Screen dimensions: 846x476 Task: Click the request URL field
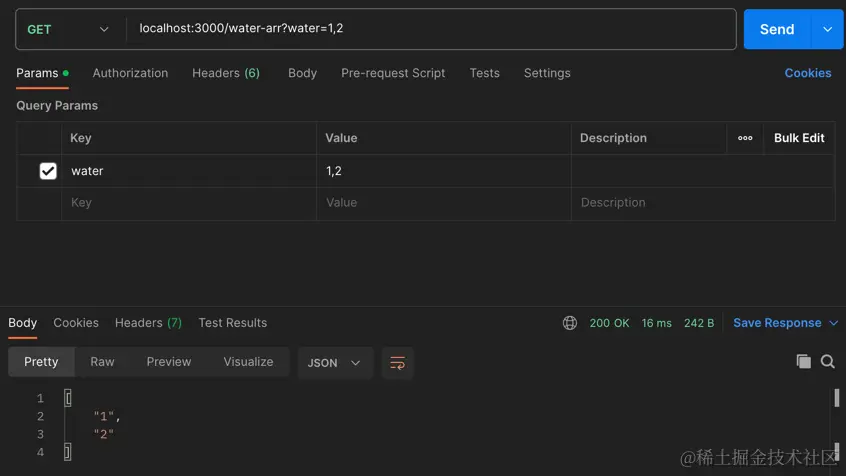click(x=432, y=29)
